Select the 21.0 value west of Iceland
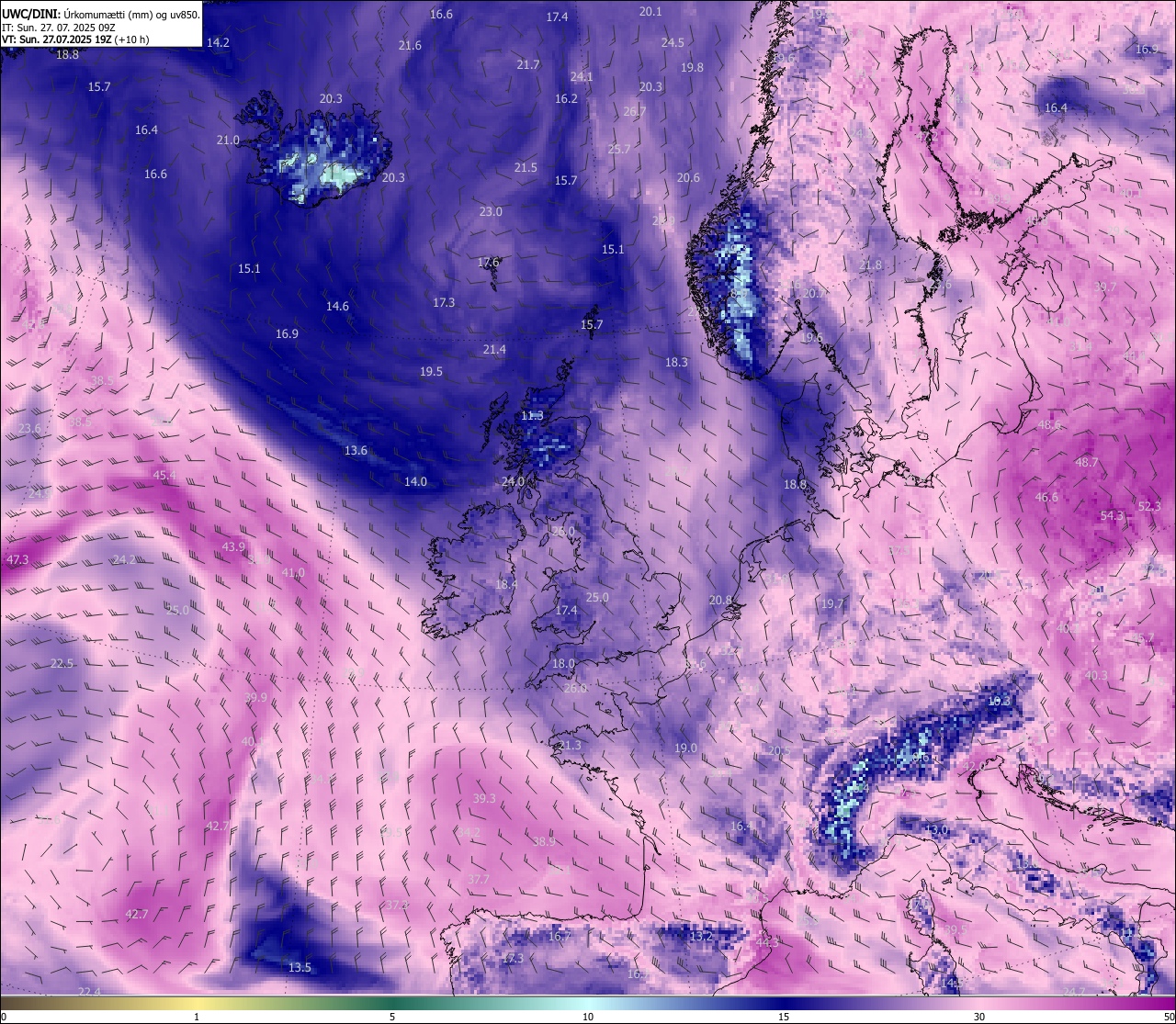 [x=228, y=140]
